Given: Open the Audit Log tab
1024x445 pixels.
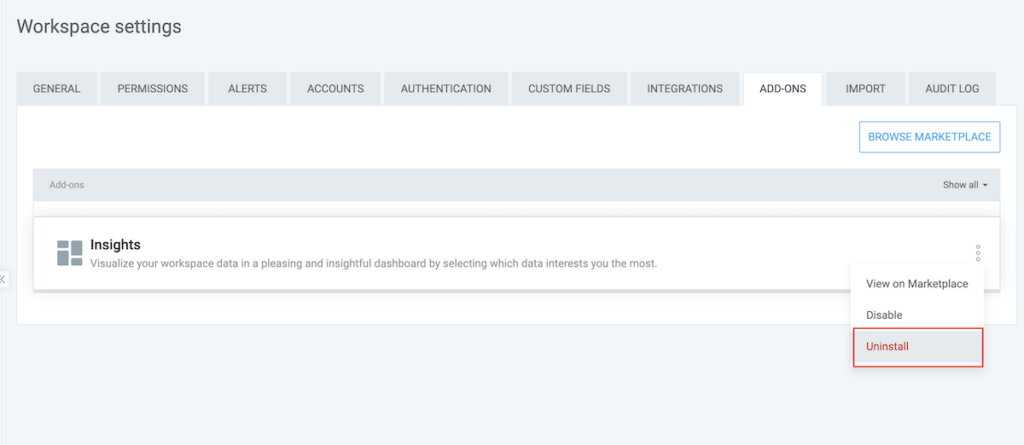Looking at the screenshot, I should [x=952, y=89].
